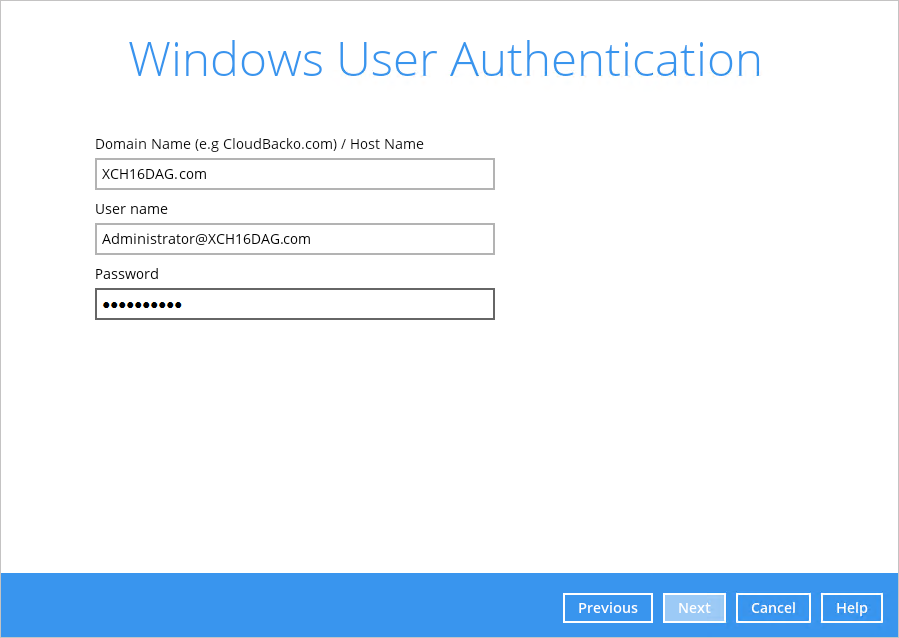Go back with the Previous button
Screen dimensions: 899x638
tap(608, 608)
